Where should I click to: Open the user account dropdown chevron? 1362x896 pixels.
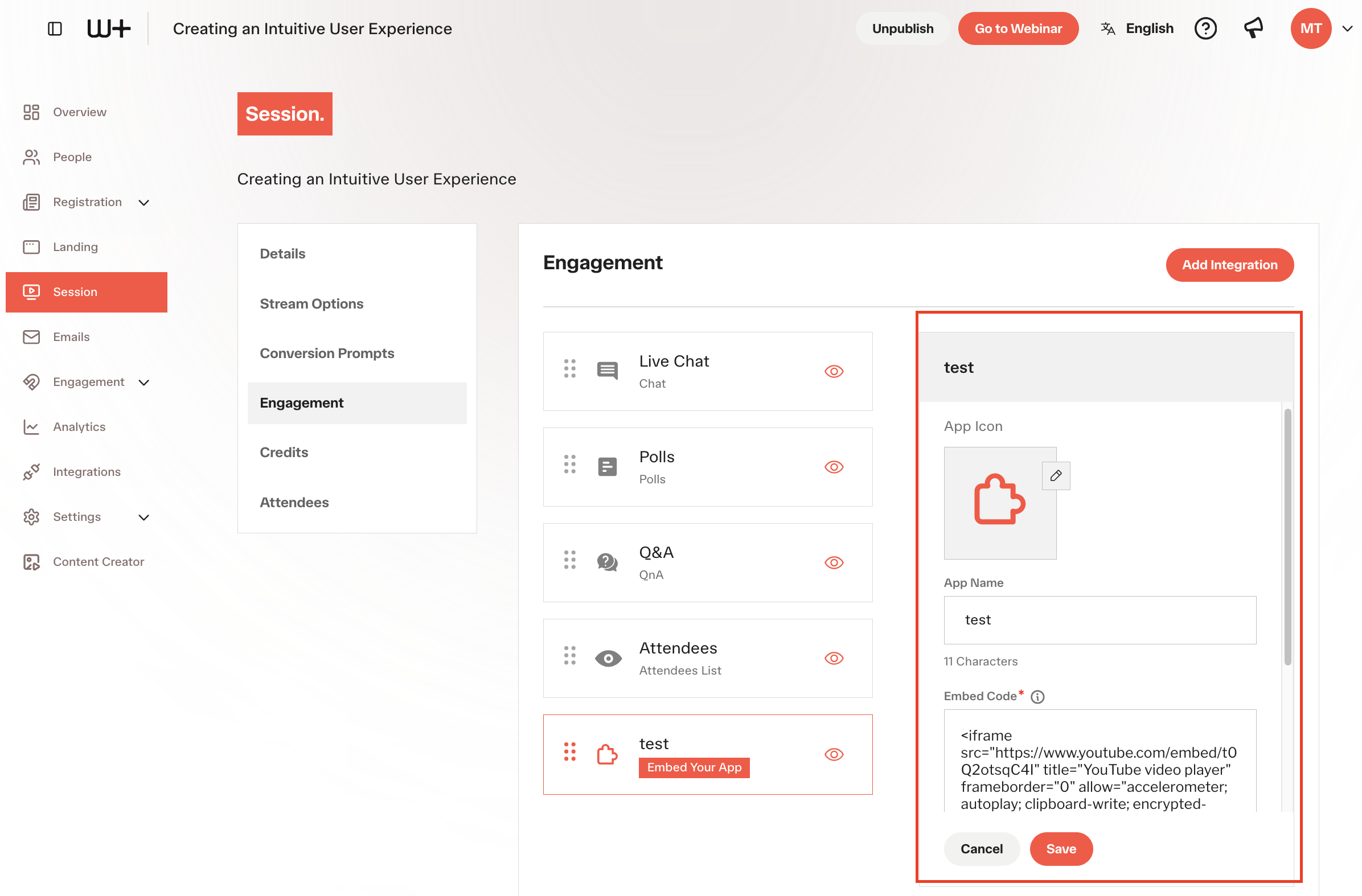point(1347,28)
